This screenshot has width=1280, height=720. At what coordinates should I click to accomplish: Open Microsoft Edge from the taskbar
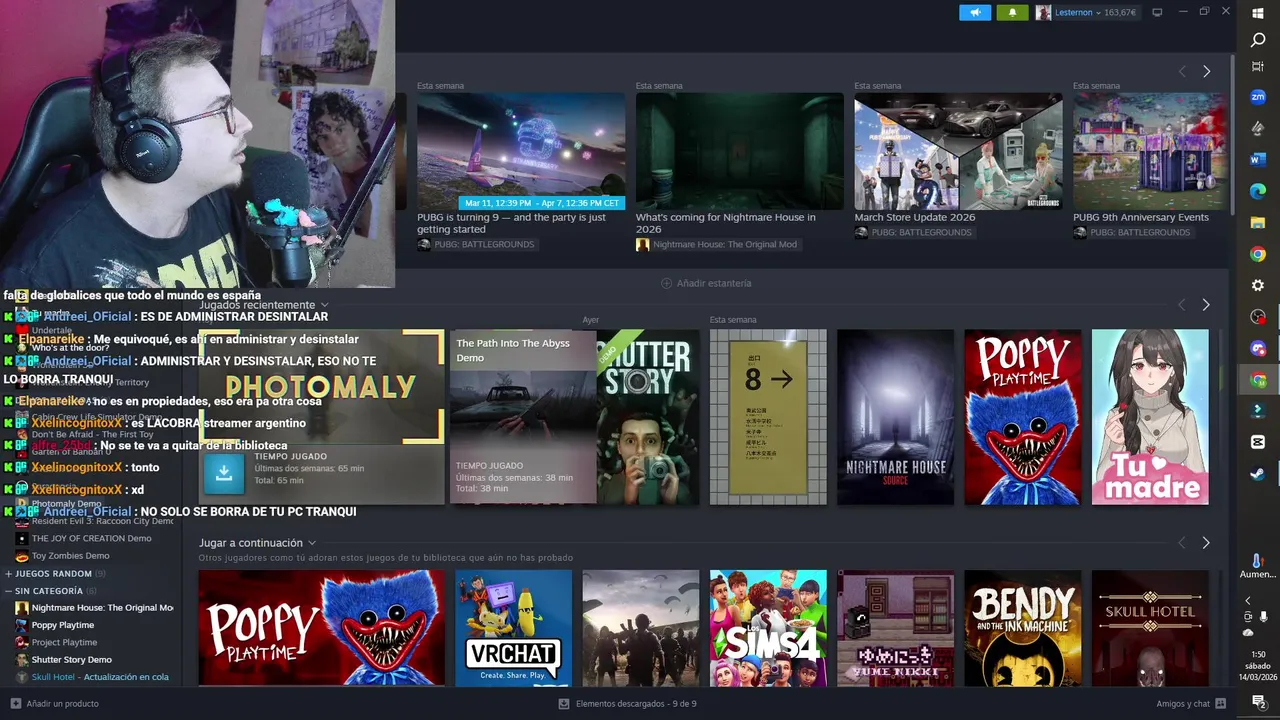[1258, 191]
